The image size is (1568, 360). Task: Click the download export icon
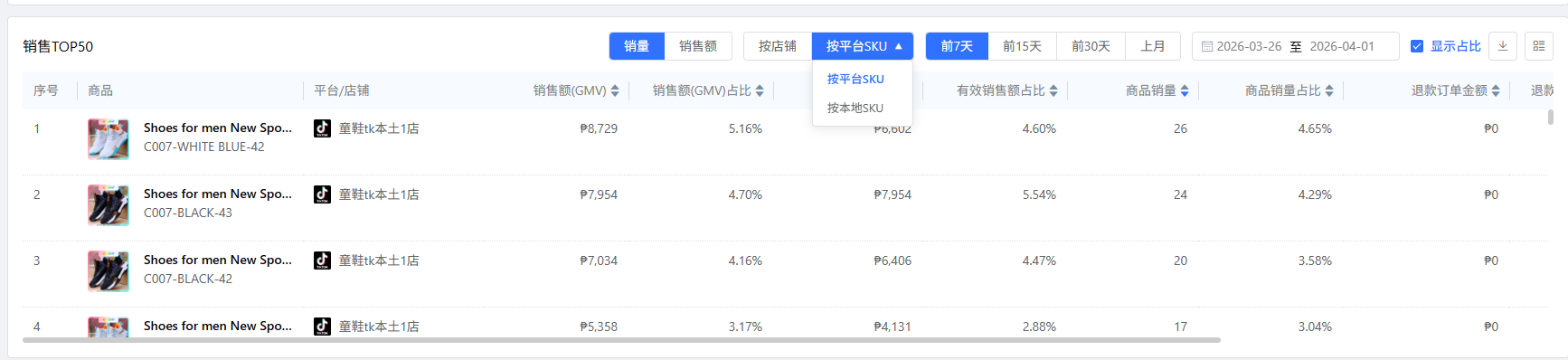(1503, 46)
